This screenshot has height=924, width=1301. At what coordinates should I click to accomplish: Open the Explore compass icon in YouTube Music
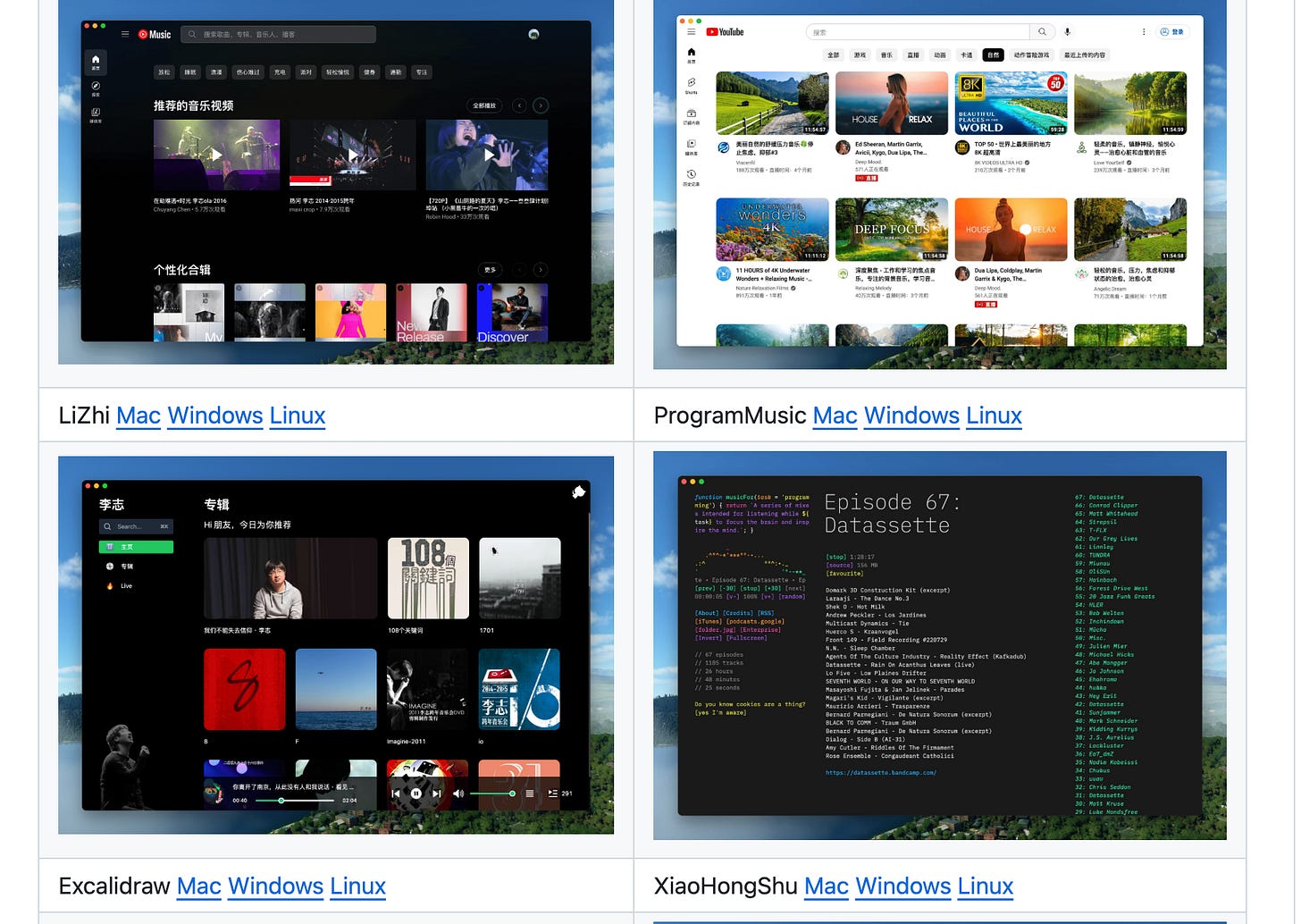[96, 86]
